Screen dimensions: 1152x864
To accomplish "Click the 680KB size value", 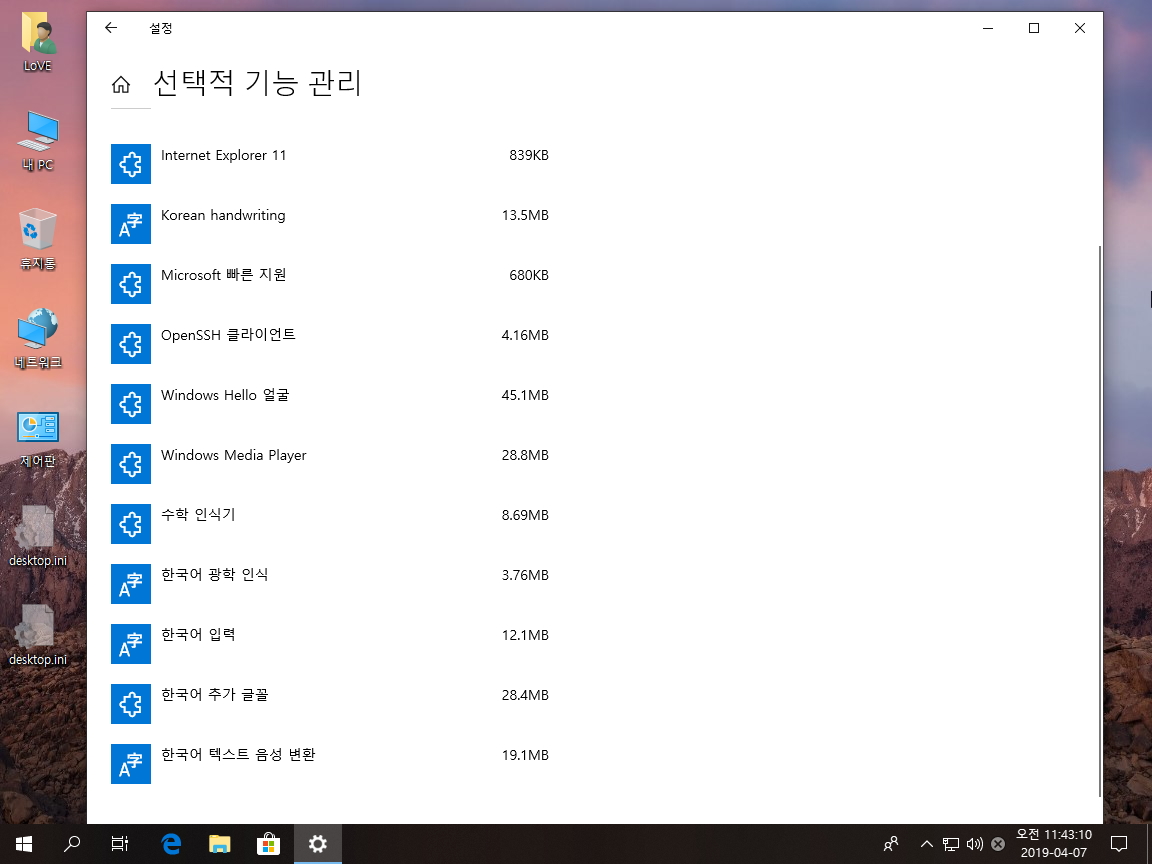I will click(529, 276).
